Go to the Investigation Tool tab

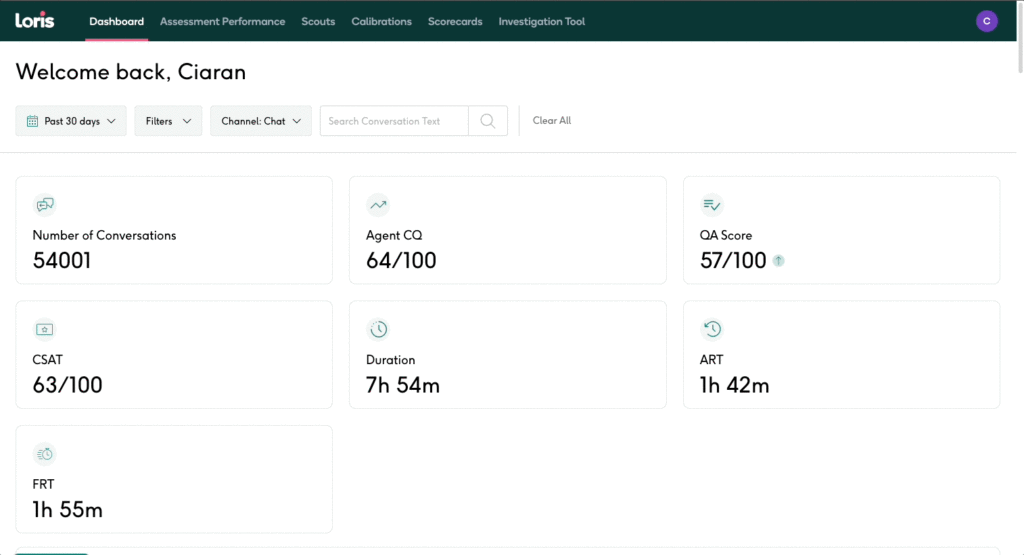coord(542,21)
